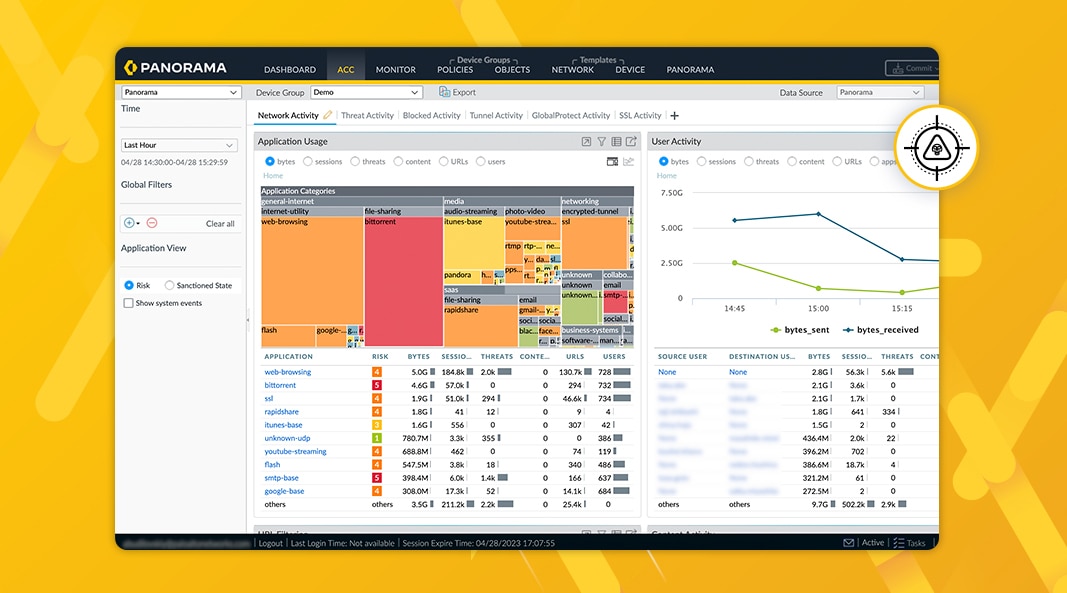The image size is (1067, 593).
Task: Click Clear all under Global Filters
Action: point(221,223)
